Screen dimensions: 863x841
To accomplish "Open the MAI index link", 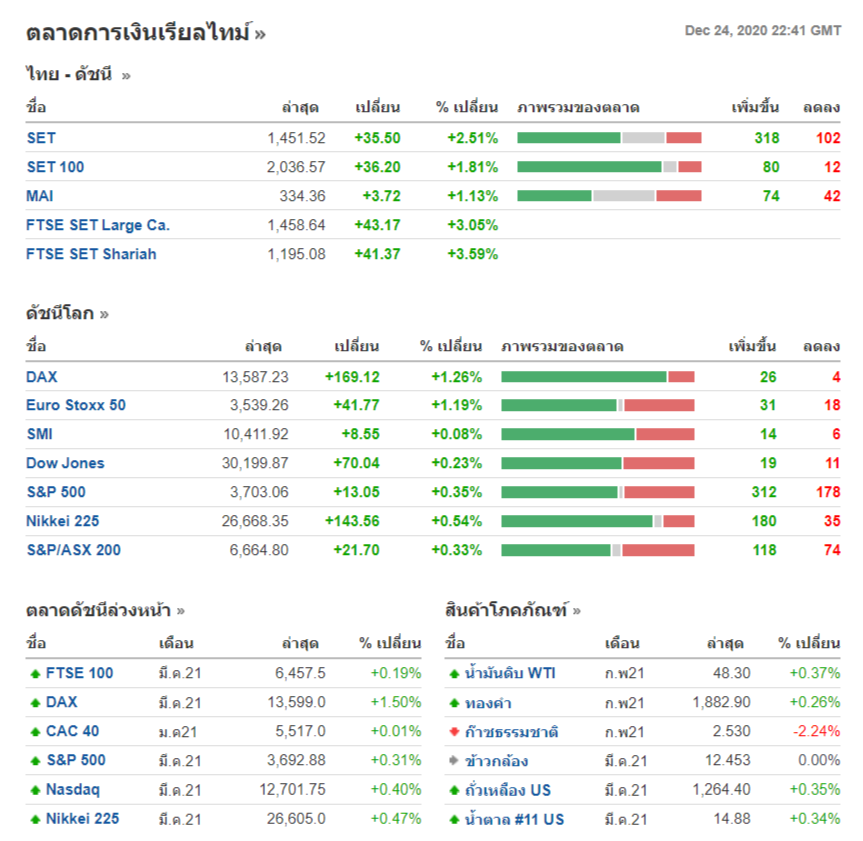I will [40, 196].
